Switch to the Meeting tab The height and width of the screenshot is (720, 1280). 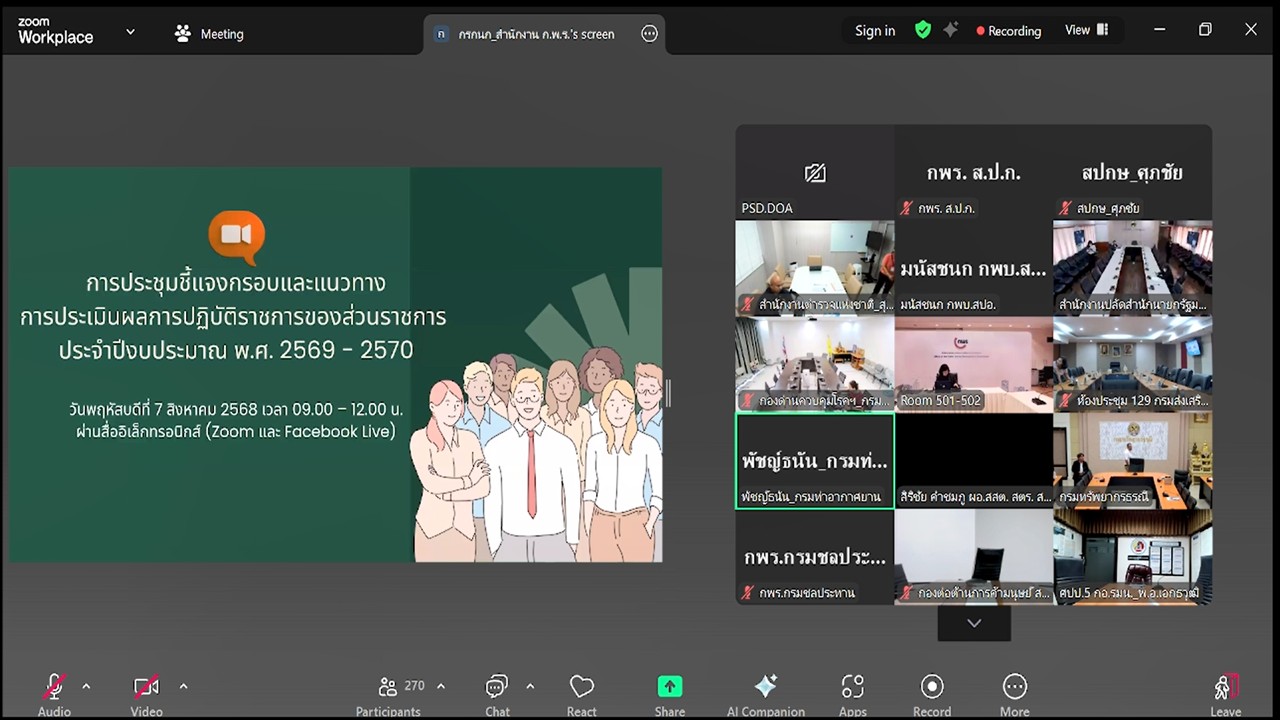coord(209,34)
